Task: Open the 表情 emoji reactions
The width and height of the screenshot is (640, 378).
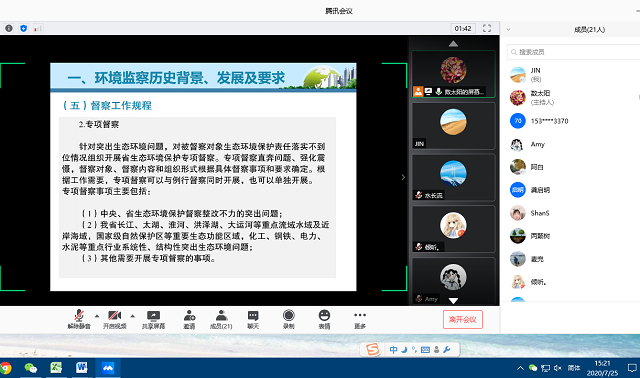Action: tap(324, 319)
